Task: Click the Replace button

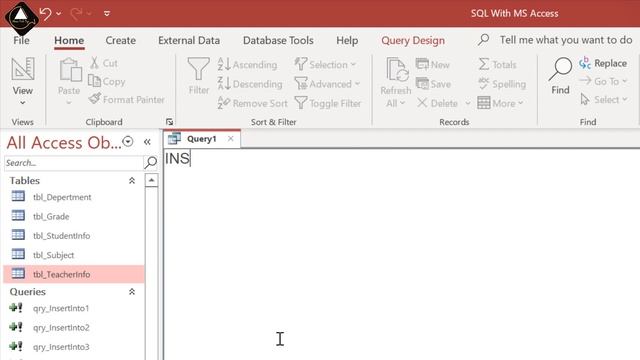Action: point(603,63)
